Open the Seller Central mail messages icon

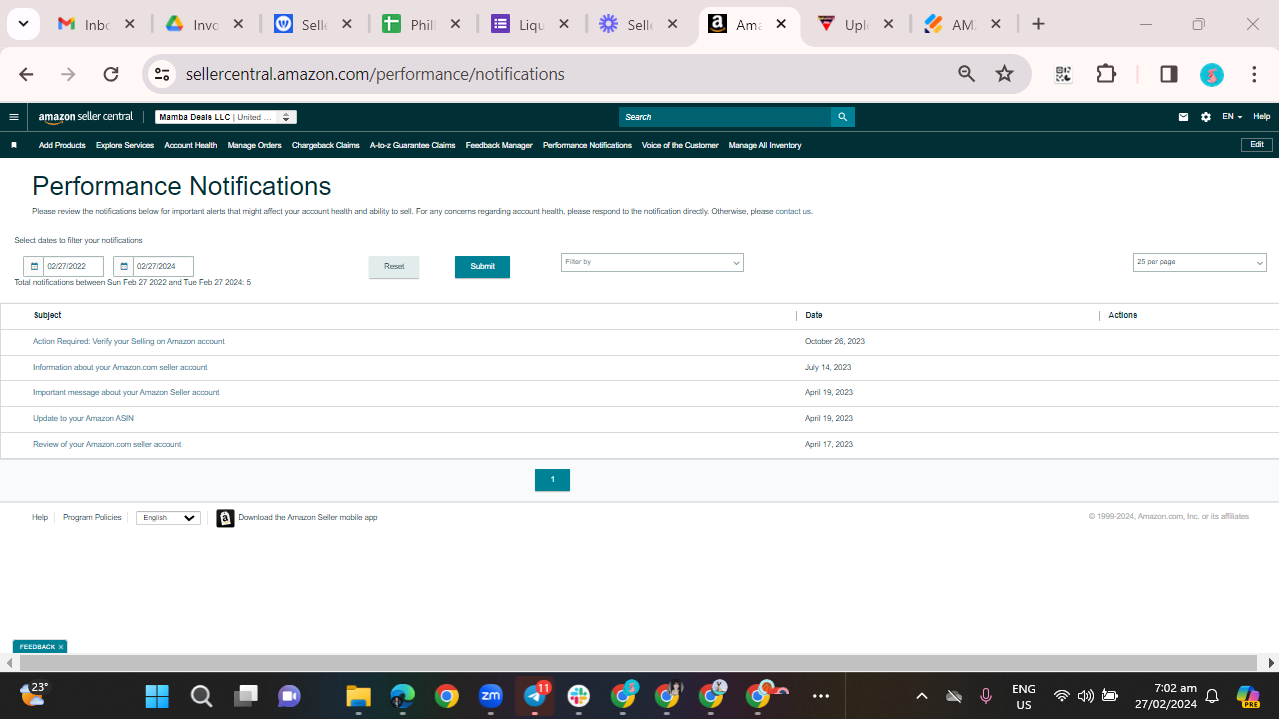[1184, 117]
